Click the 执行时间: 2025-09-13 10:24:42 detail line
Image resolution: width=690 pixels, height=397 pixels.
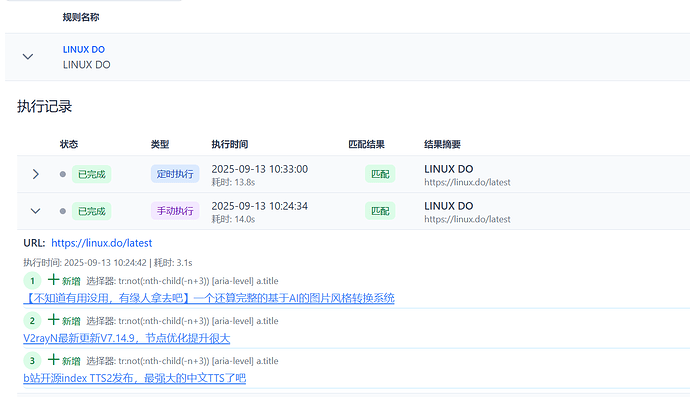pos(108,263)
